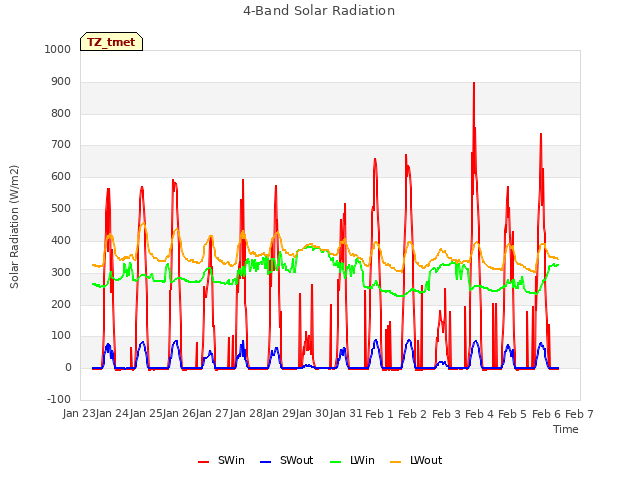Click the 900 W/m2 SWin peak on Feb 4

pyautogui.click(x=474, y=83)
